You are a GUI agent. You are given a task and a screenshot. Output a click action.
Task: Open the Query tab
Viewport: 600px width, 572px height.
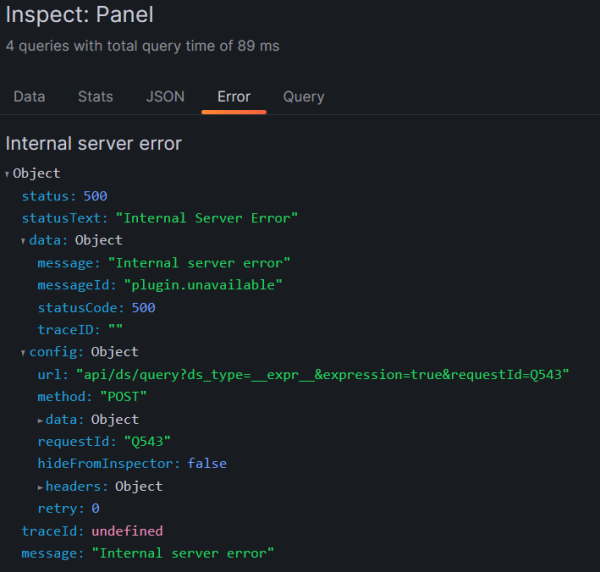pyautogui.click(x=303, y=97)
